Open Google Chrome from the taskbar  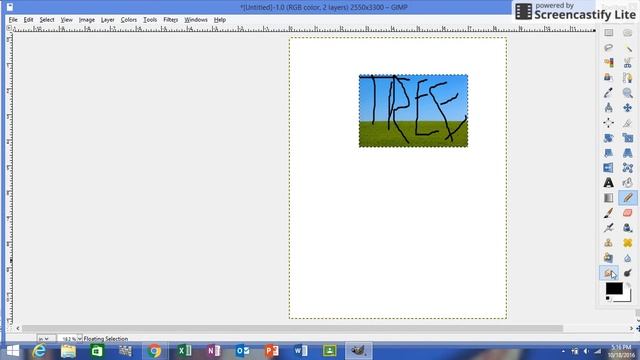[154, 351]
